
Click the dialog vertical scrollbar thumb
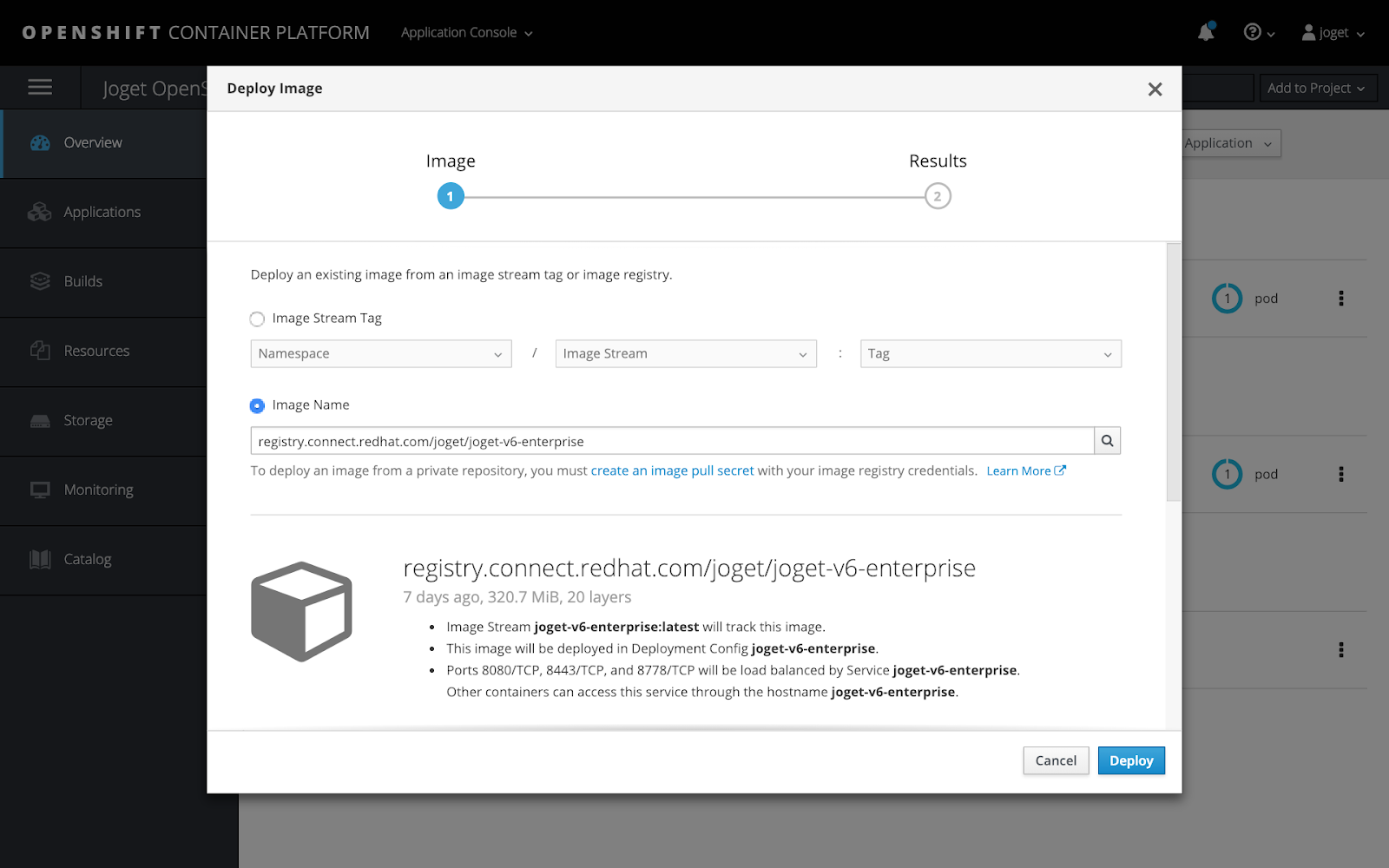click(1173, 372)
